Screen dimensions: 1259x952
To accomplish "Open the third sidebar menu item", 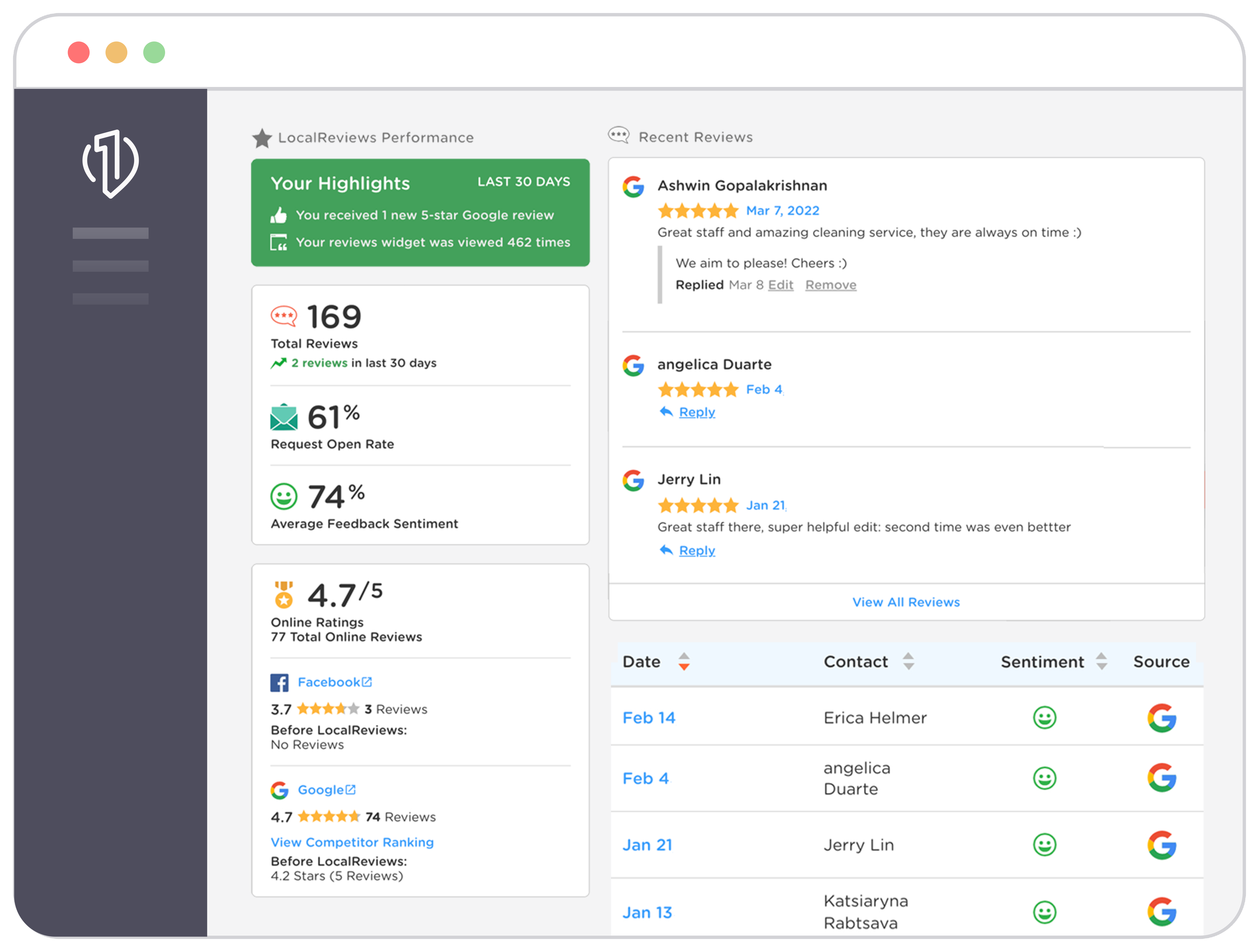I will point(111,299).
